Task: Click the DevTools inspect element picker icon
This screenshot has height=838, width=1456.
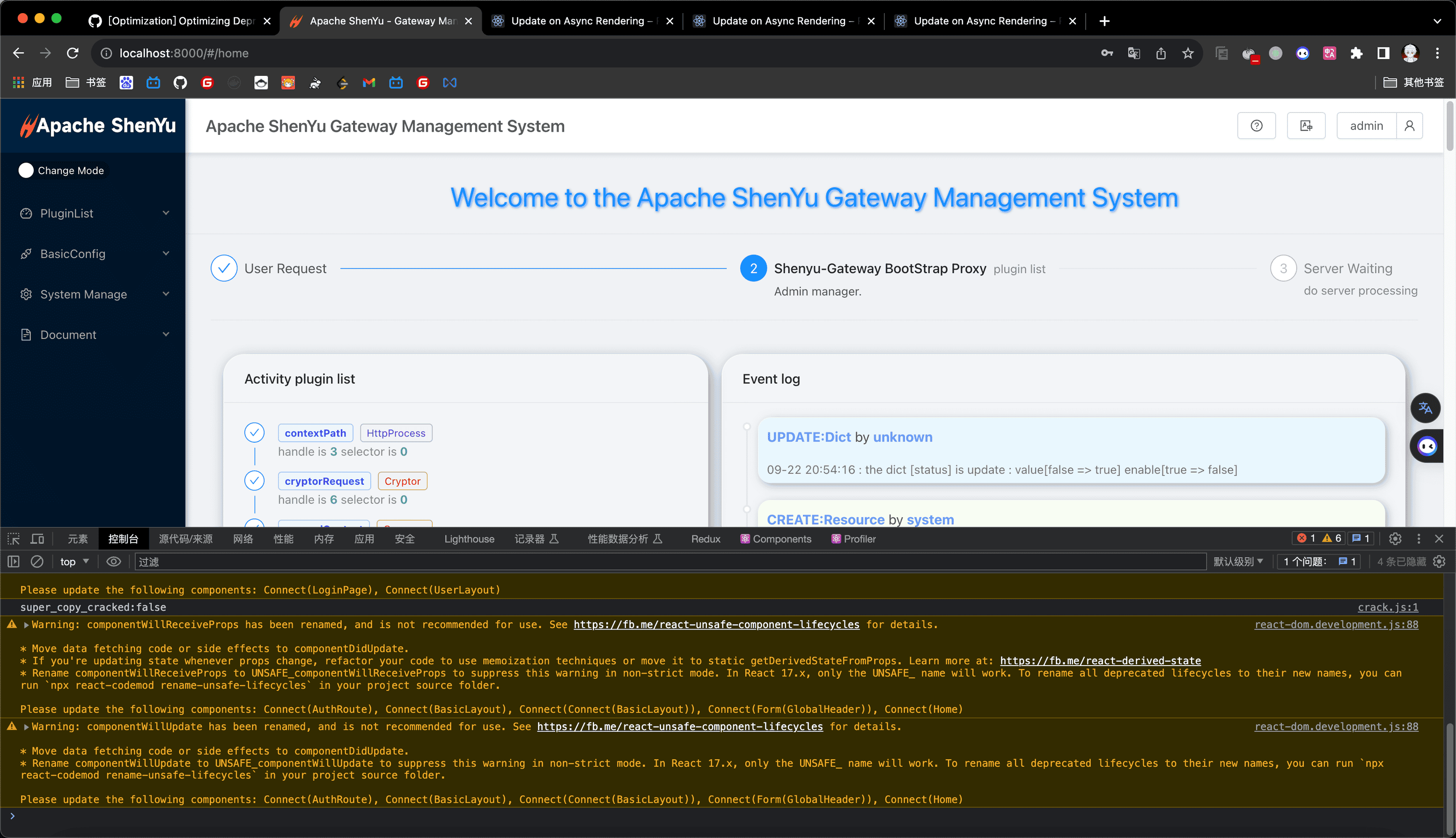Action: tap(14, 539)
